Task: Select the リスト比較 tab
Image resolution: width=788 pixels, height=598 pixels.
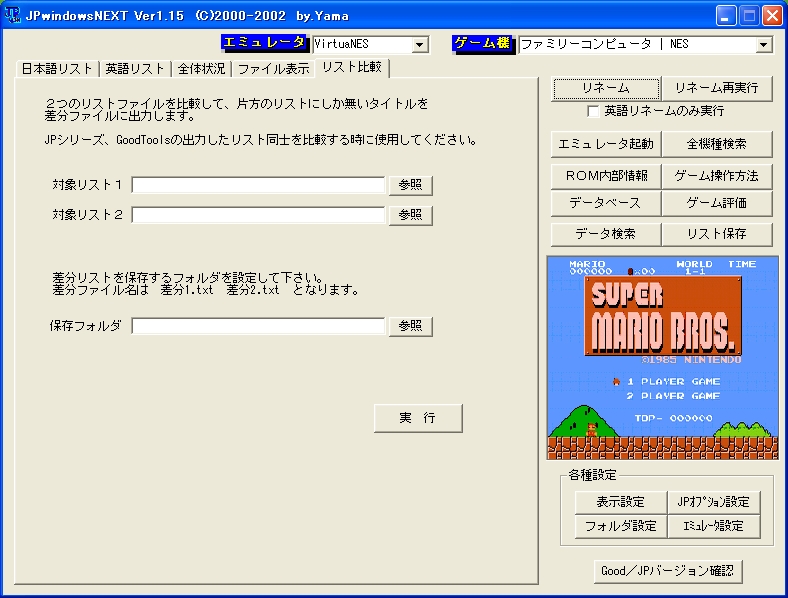Action: point(352,67)
